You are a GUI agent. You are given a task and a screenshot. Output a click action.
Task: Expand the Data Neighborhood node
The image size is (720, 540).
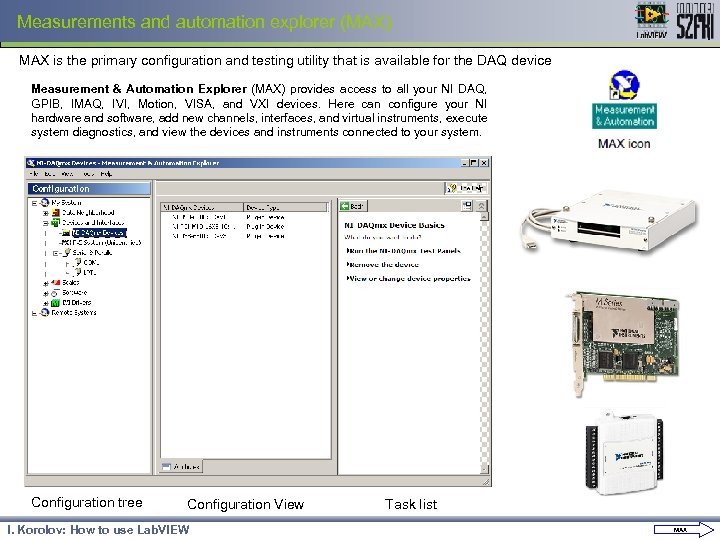tap(45, 213)
